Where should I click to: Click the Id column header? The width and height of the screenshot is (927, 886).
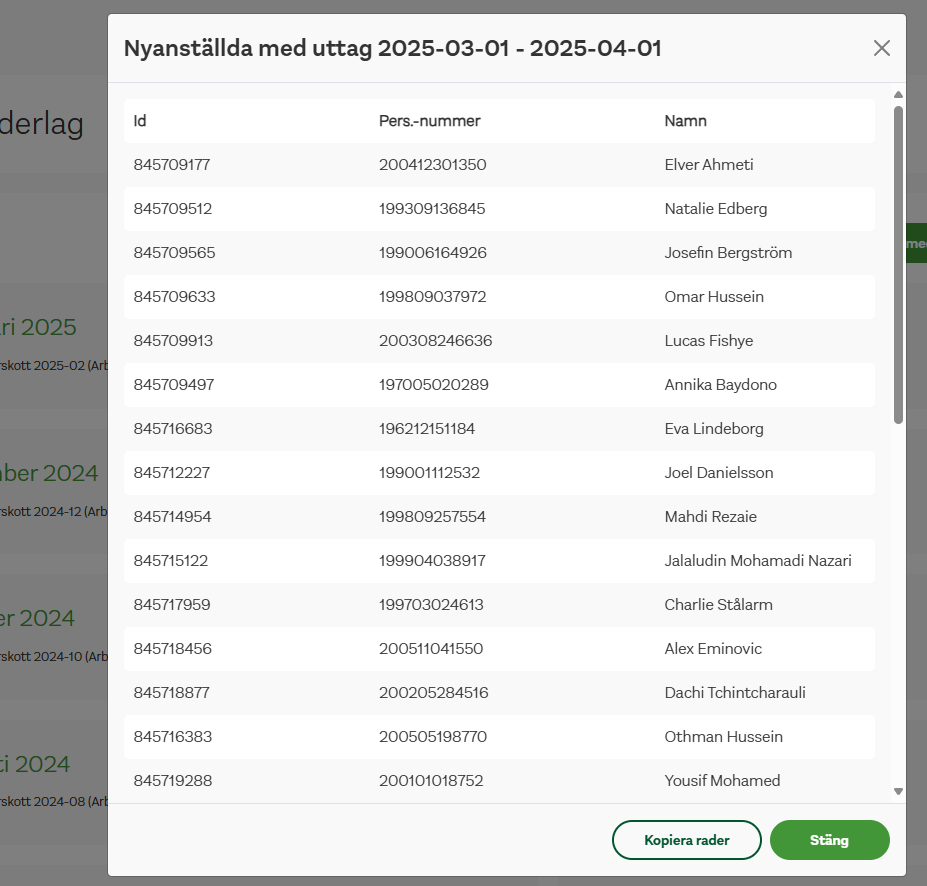coord(141,121)
